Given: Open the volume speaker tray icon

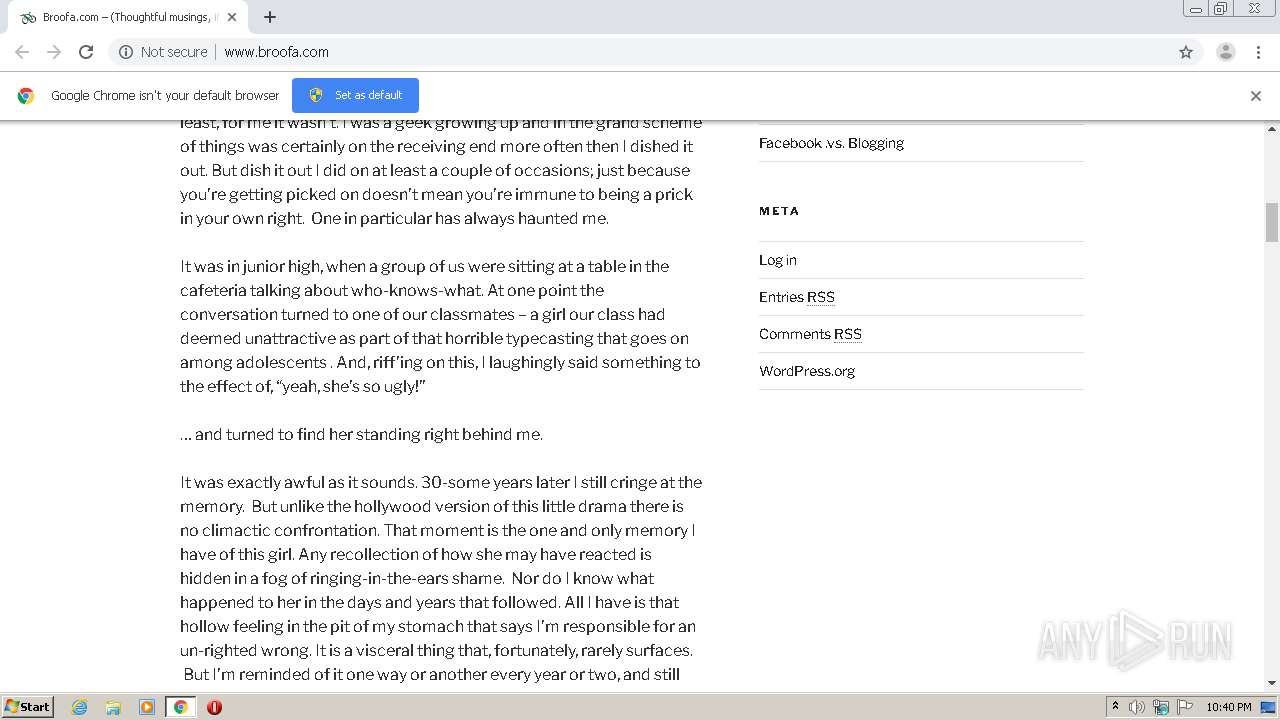Looking at the screenshot, I should click(x=1137, y=707).
